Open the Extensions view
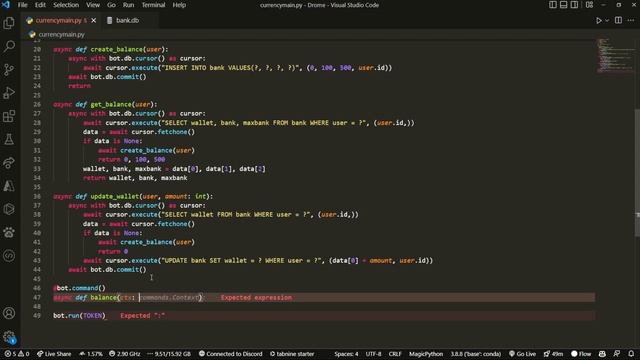This screenshot has height=360, width=640. (x=9, y=116)
